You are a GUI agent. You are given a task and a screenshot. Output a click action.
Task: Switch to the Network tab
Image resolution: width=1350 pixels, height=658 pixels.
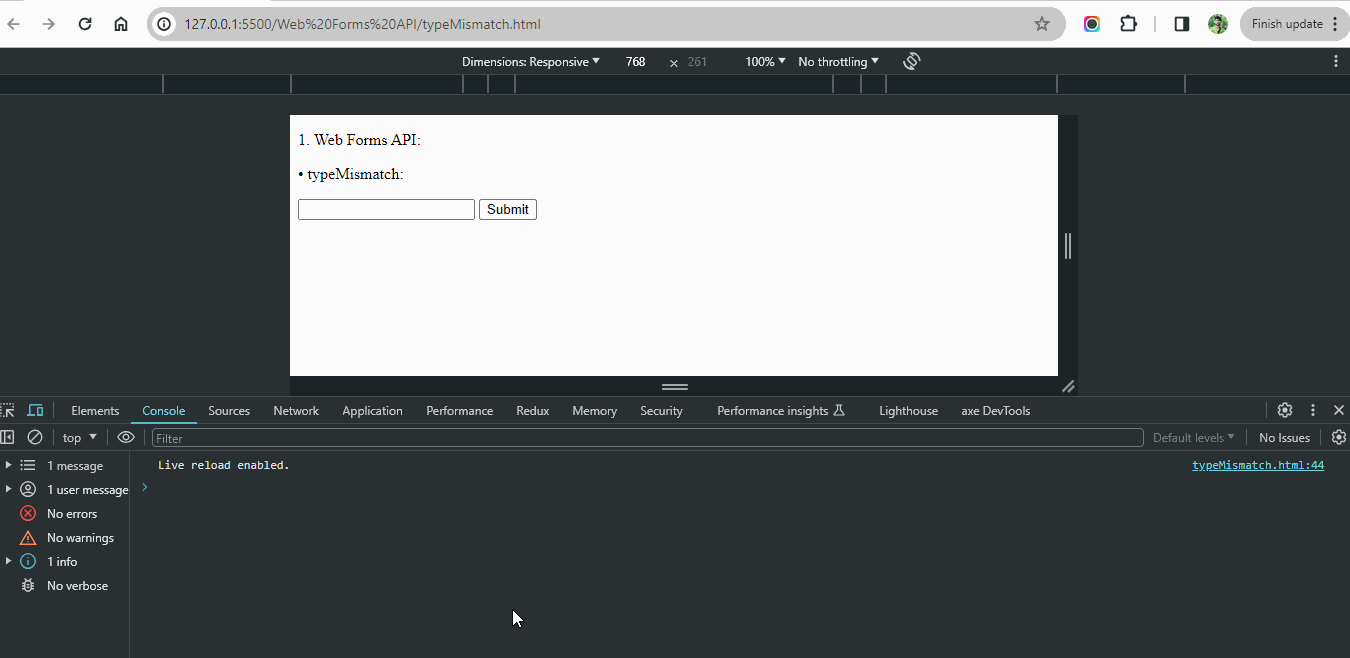tap(296, 410)
